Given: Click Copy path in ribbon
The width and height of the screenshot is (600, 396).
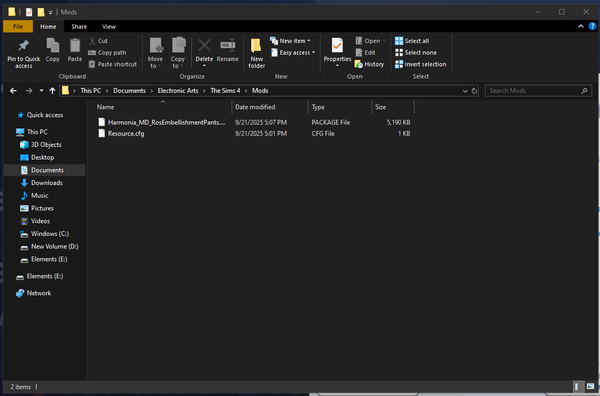Looking at the screenshot, I should [x=107, y=52].
